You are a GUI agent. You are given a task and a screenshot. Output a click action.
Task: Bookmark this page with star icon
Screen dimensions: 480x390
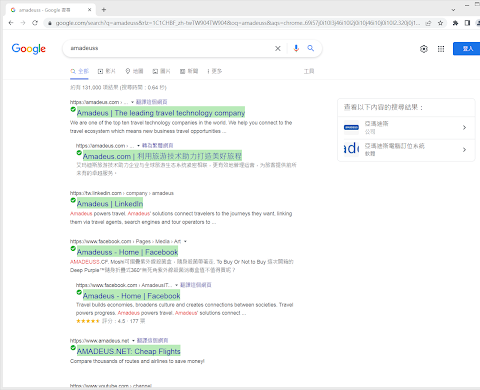pyautogui.click(x=440, y=23)
